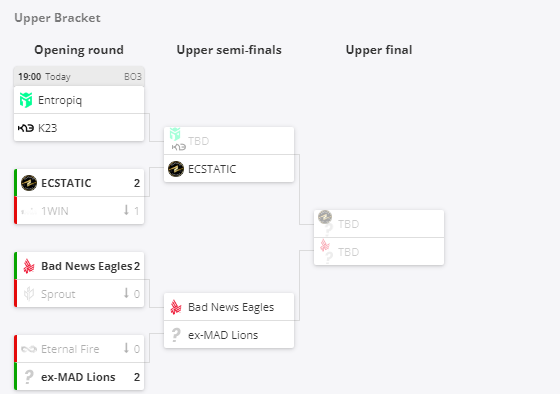This screenshot has height=394, width=560.
Task: Select the bottom TBD slot in upper final
Action: pyautogui.click(x=379, y=252)
